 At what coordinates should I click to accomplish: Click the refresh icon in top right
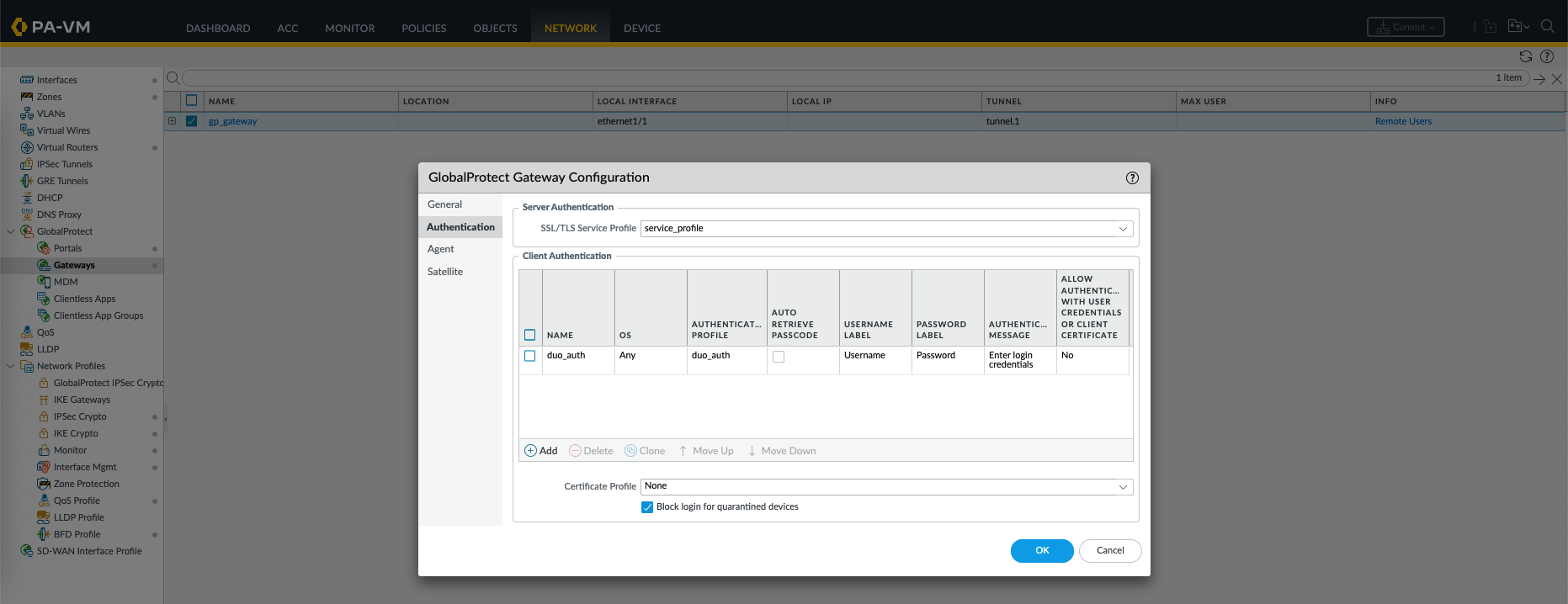tap(1525, 56)
